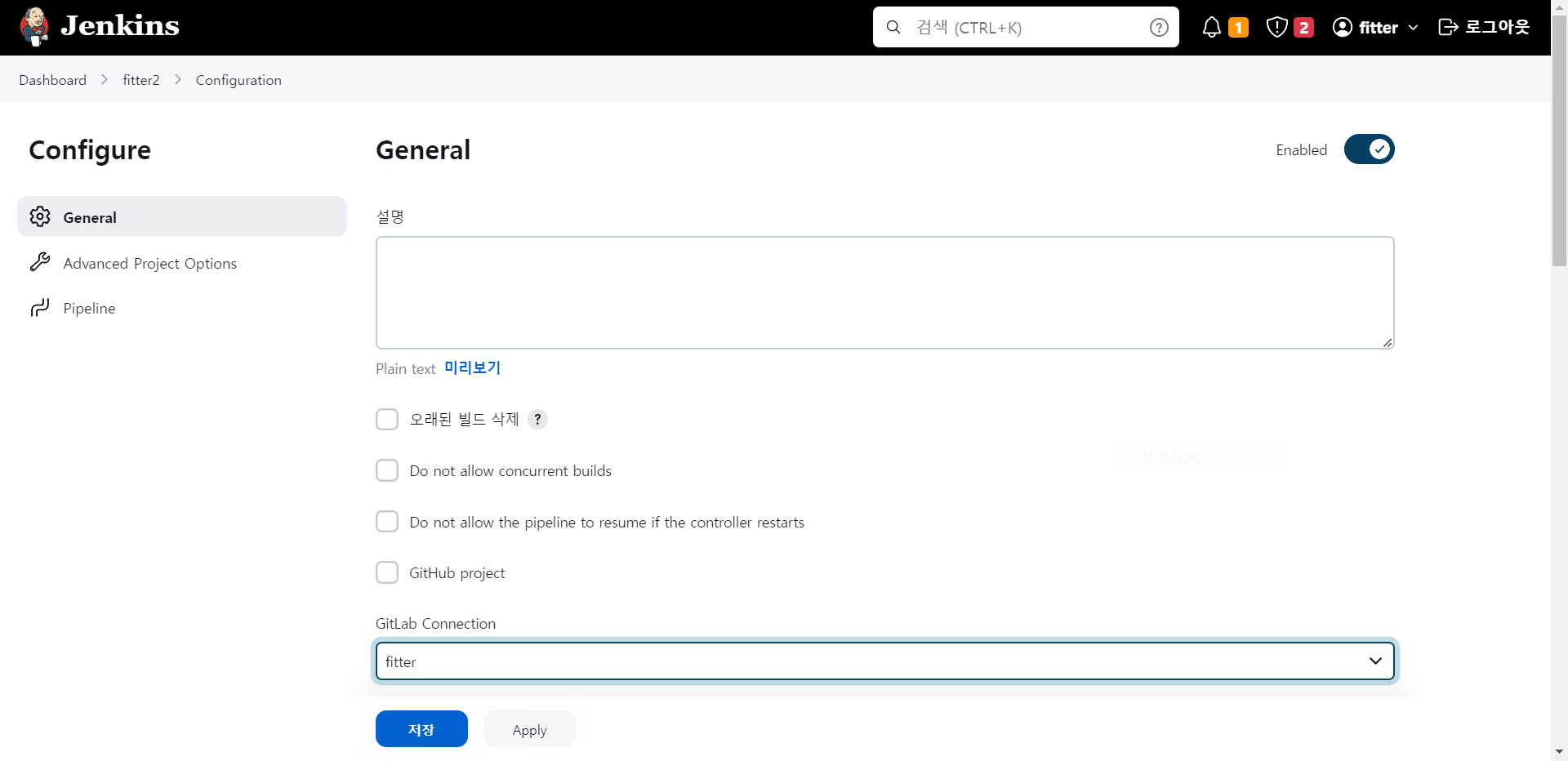Screen dimensions: 1568x761
Task: Select General section in sidebar
Action: click(x=182, y=216)
